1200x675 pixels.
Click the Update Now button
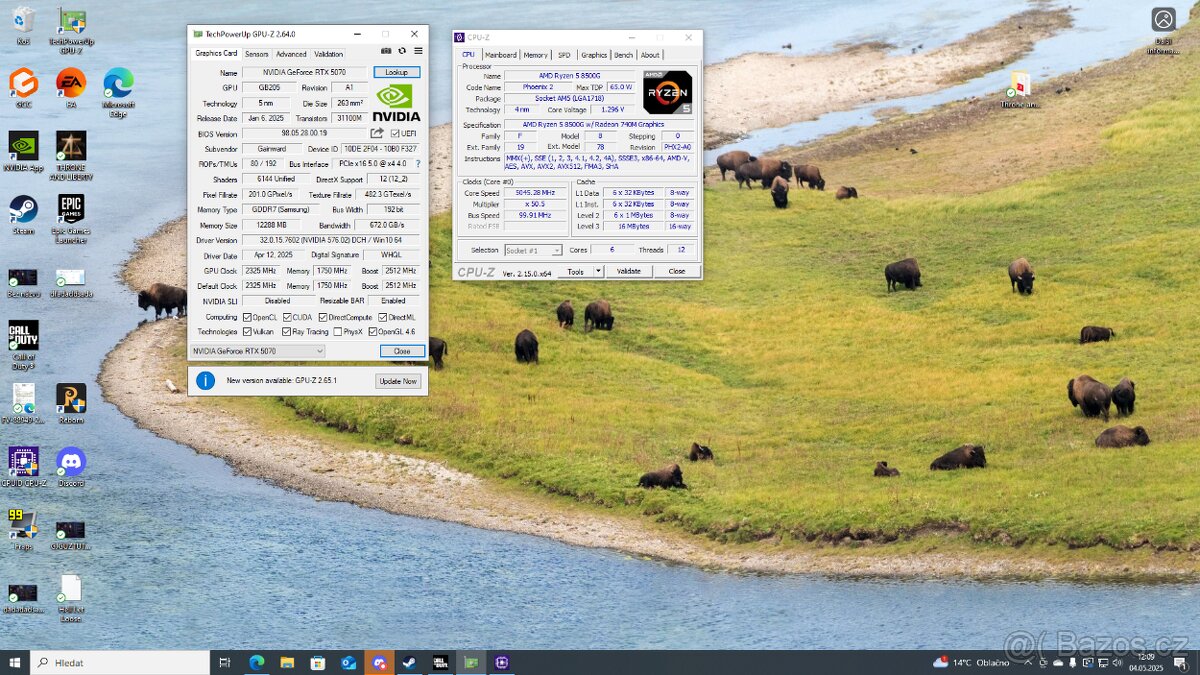pos(398,381)
